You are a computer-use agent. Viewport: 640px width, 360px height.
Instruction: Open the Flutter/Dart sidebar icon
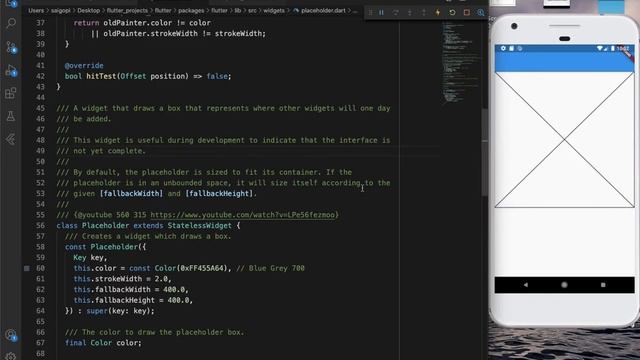click(11, 140)
